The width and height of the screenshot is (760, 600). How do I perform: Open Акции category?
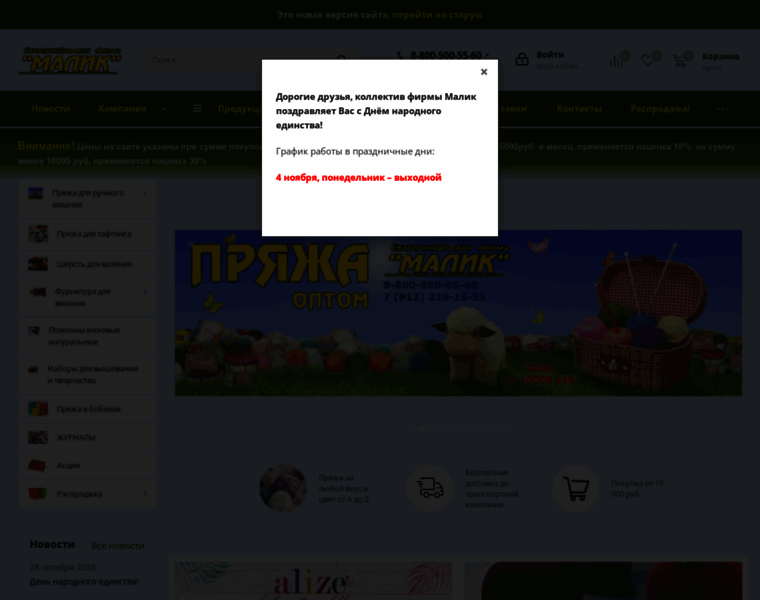(x=68, y=465)
